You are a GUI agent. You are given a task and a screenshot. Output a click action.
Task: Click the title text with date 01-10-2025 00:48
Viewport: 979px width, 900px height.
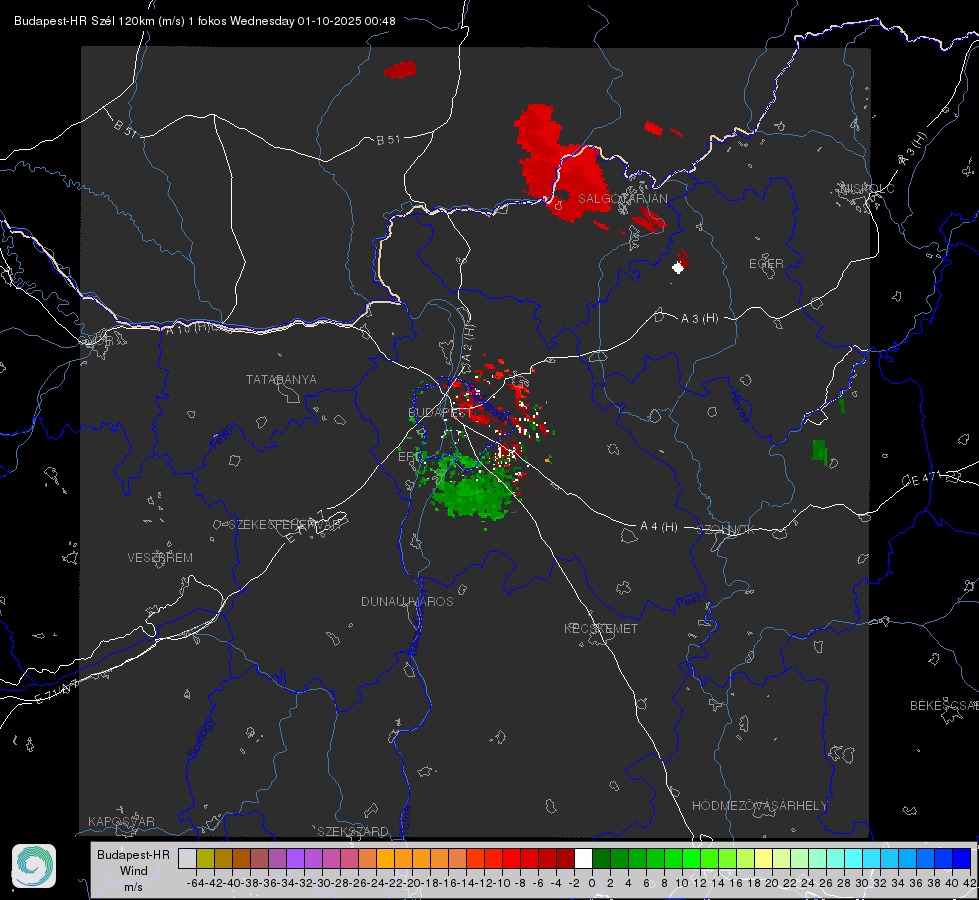[x=205, y=21]
